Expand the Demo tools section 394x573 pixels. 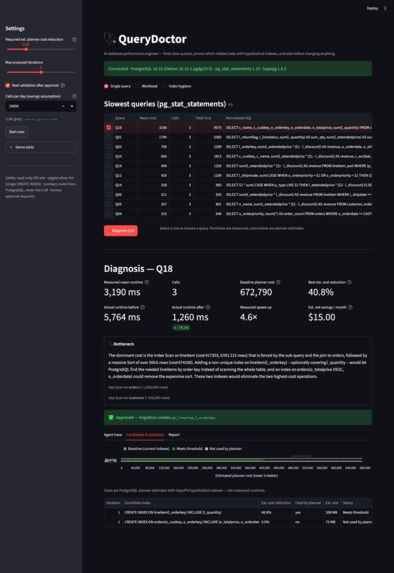coord(41,147)
